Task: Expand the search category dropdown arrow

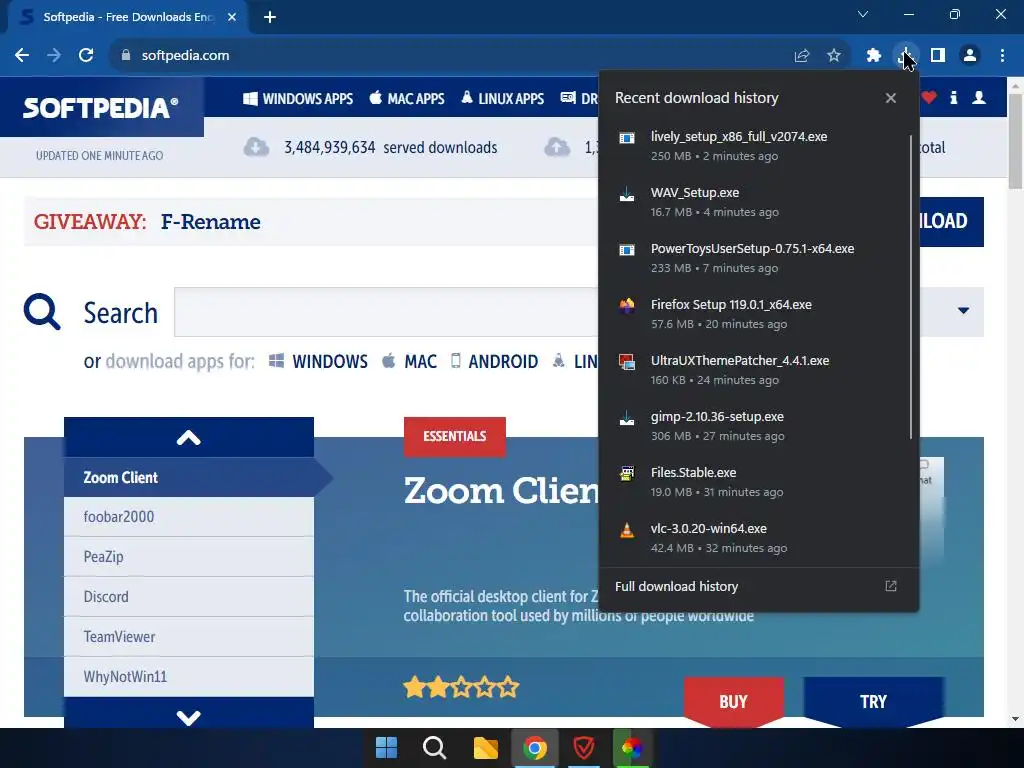Action: click(963, 311)
